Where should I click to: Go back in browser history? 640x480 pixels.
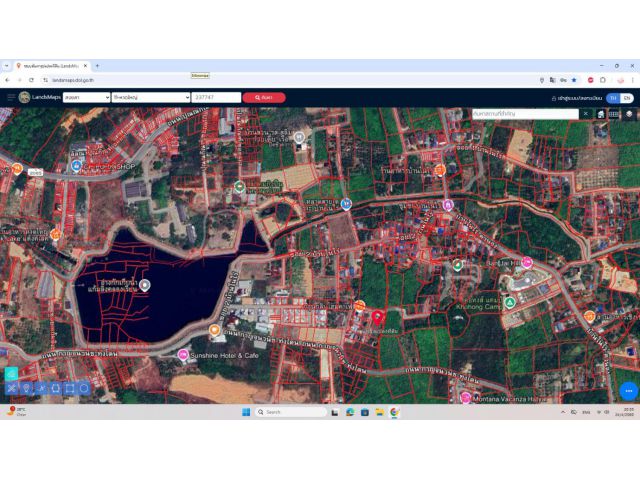pos(7,80)
